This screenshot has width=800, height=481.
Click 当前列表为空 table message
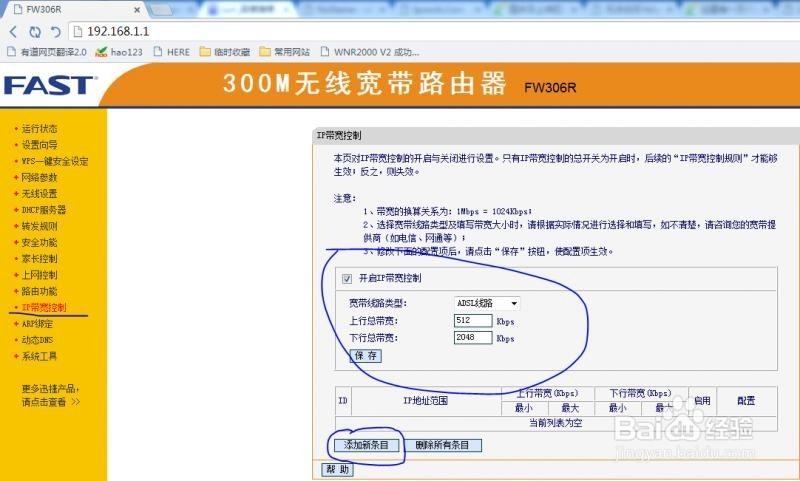(556, 423)
